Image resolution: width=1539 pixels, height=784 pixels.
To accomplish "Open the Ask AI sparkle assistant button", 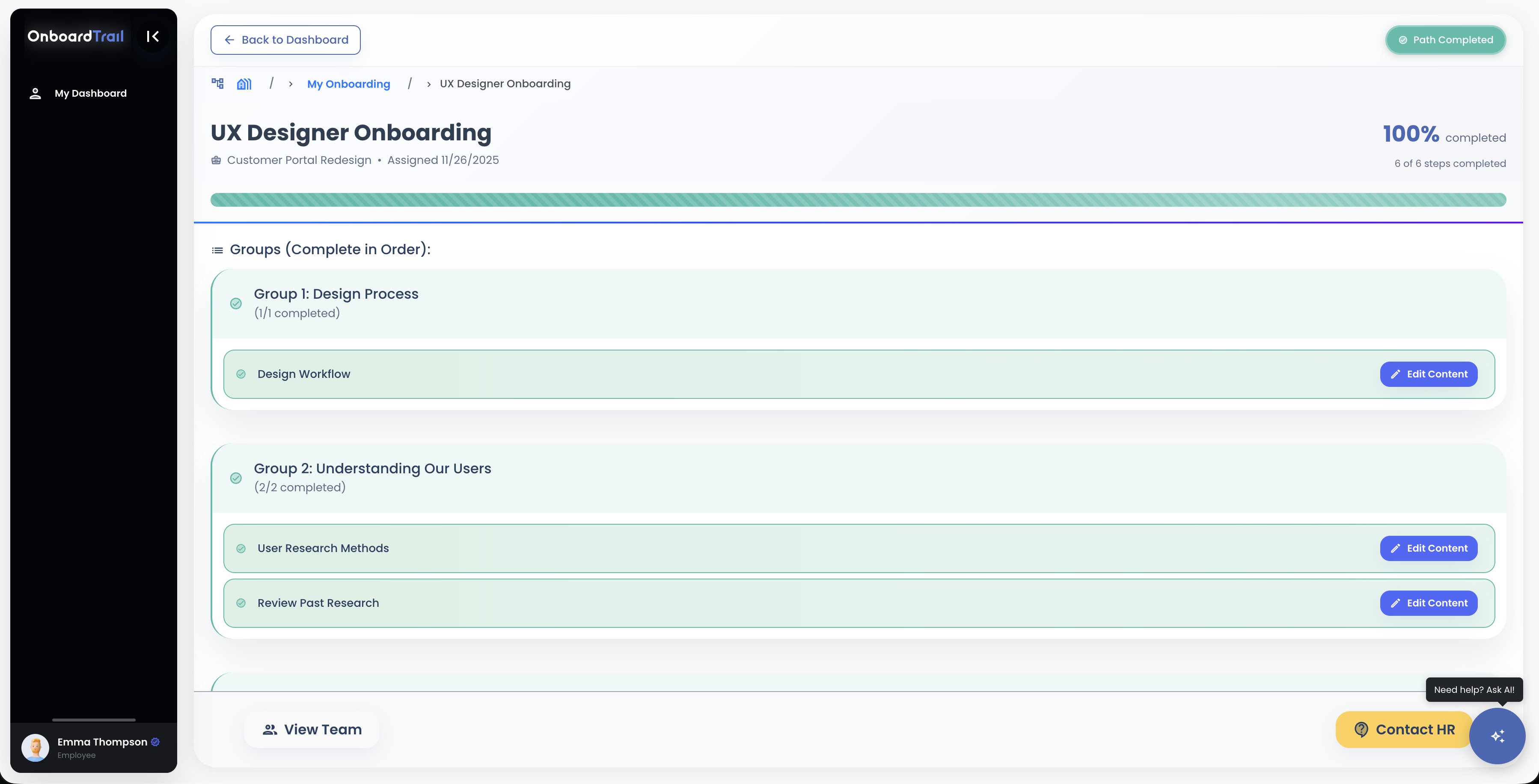I will 1497,736.
